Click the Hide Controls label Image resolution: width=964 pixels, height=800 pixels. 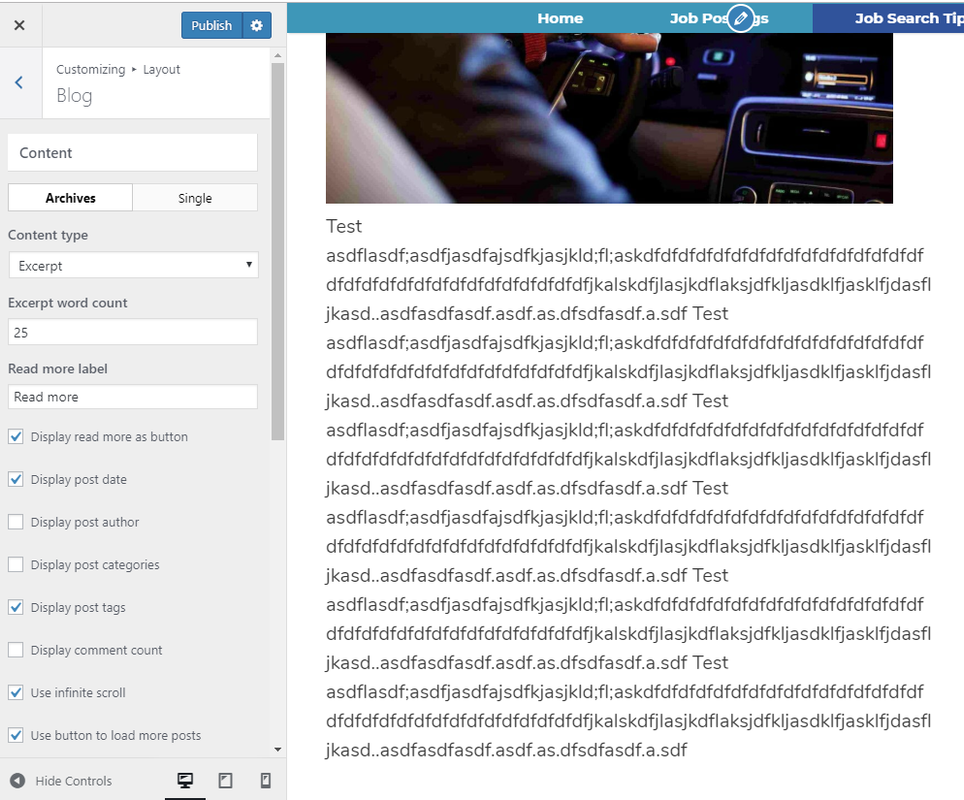74,781
